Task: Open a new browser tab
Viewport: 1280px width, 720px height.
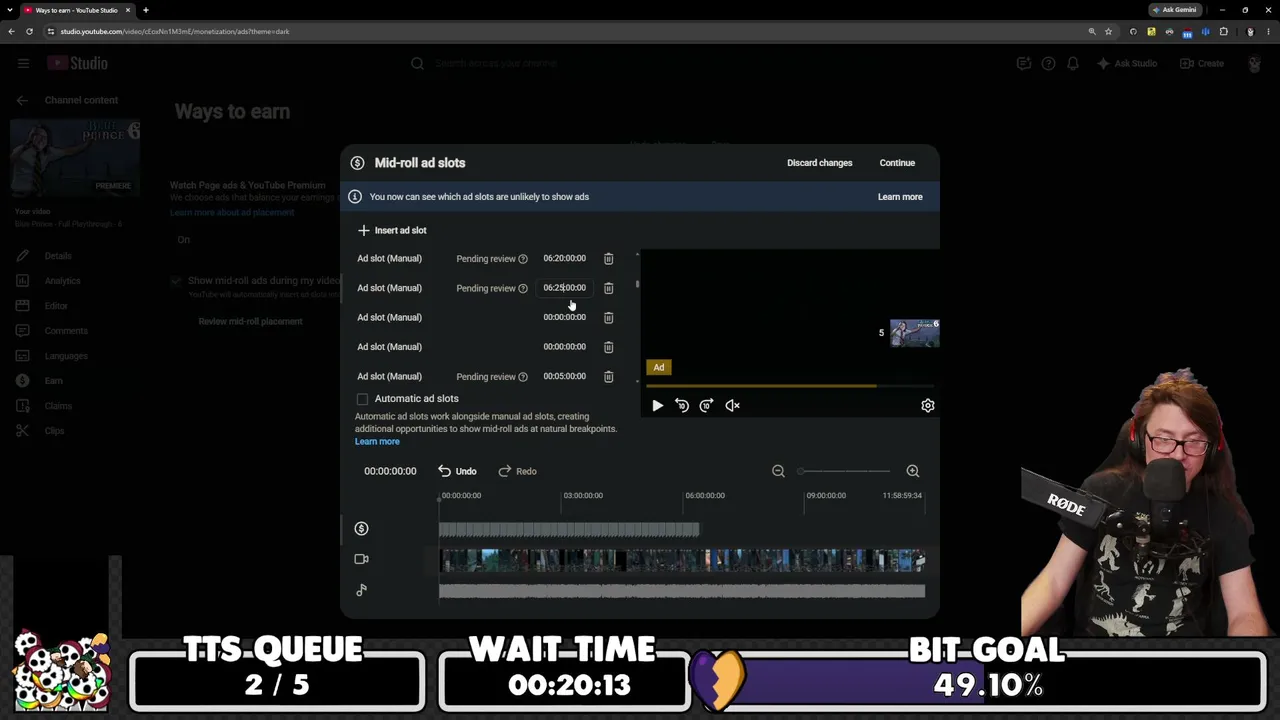Action: coord(146,10)
